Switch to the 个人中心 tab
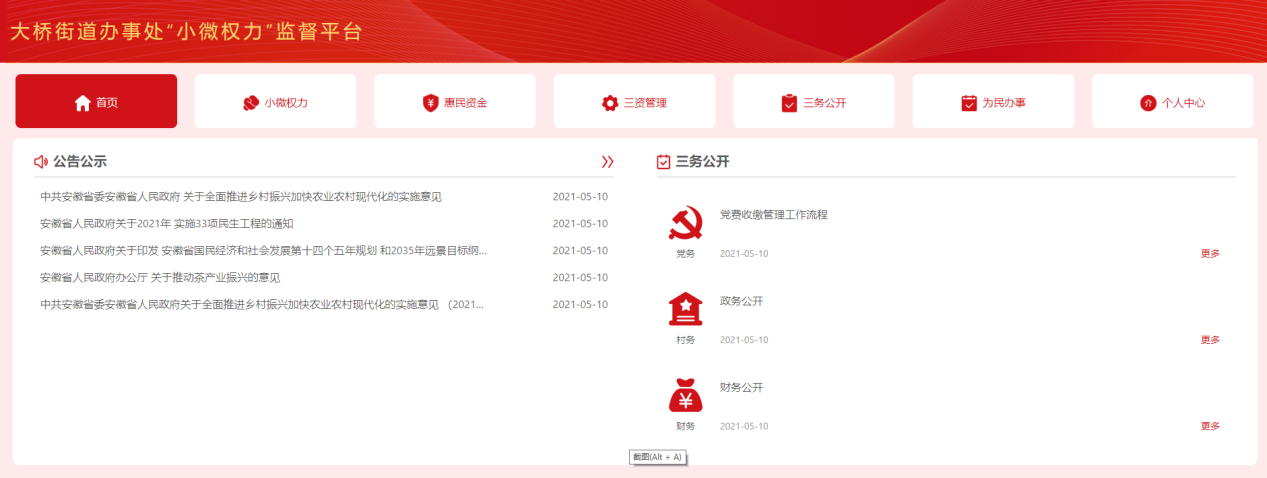1267x478 pixels. (x=1172, y=102)
